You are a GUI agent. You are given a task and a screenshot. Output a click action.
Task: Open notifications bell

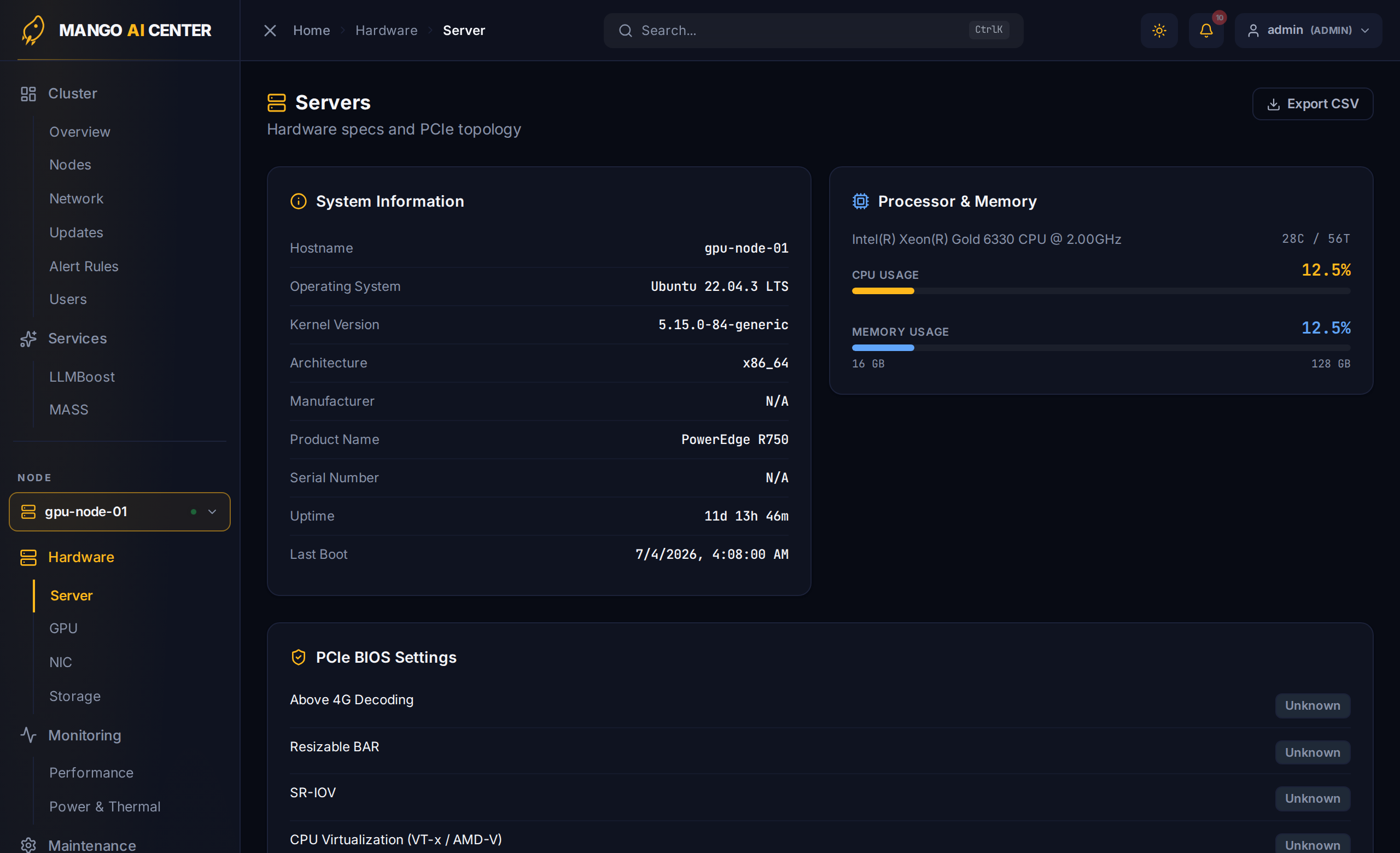(x=1206, y=31)
